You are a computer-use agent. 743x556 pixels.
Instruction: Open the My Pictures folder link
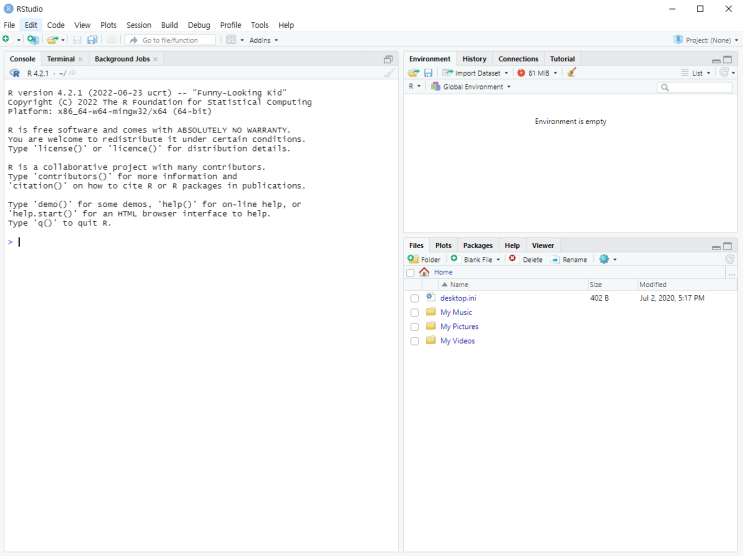coord(459,327)
